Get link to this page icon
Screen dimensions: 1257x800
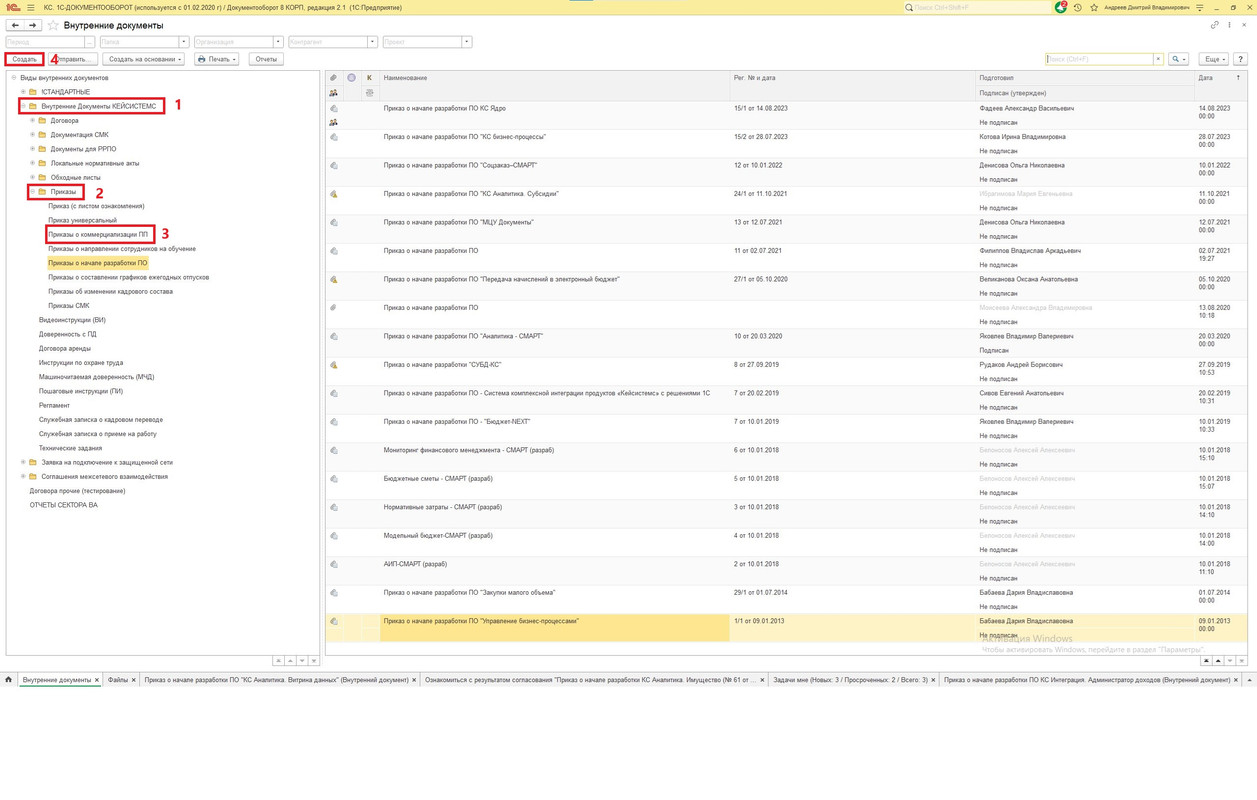[x=1215, y=25]
